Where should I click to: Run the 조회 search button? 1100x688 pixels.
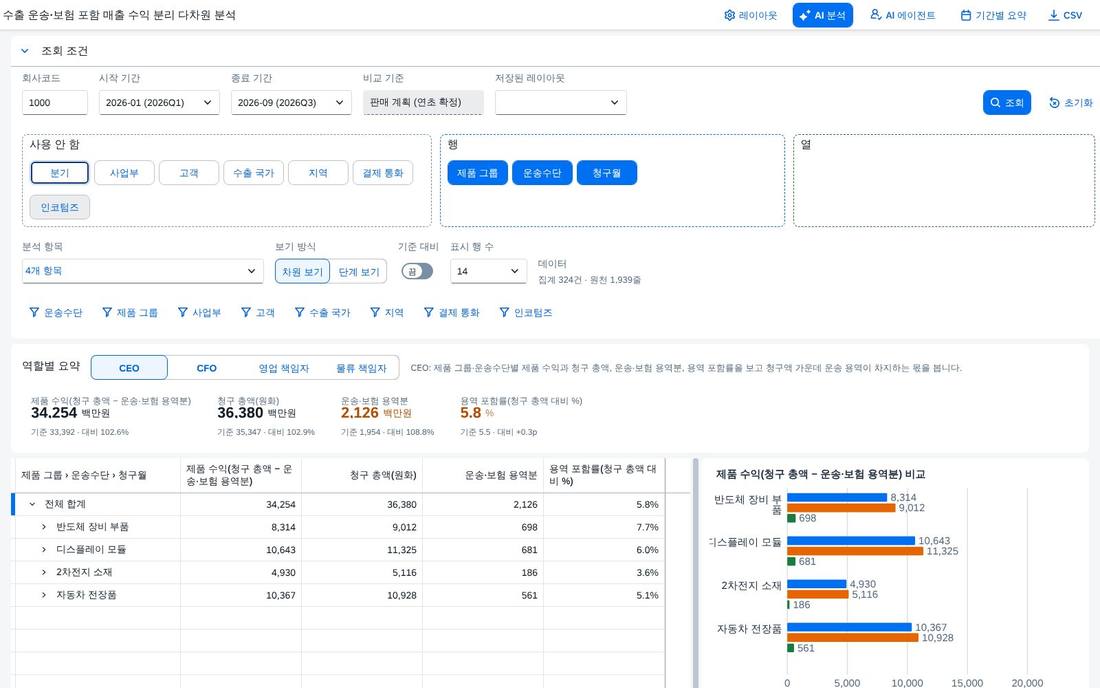pyautogui.click(x=1007, y=102)
